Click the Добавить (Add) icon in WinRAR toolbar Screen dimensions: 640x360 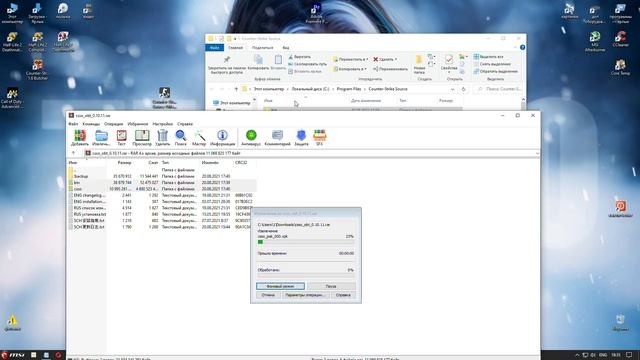coord(80,136)
